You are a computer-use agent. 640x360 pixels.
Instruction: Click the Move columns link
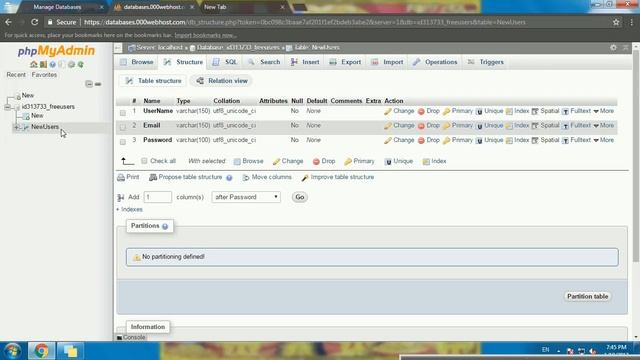(x=267, y=177)
